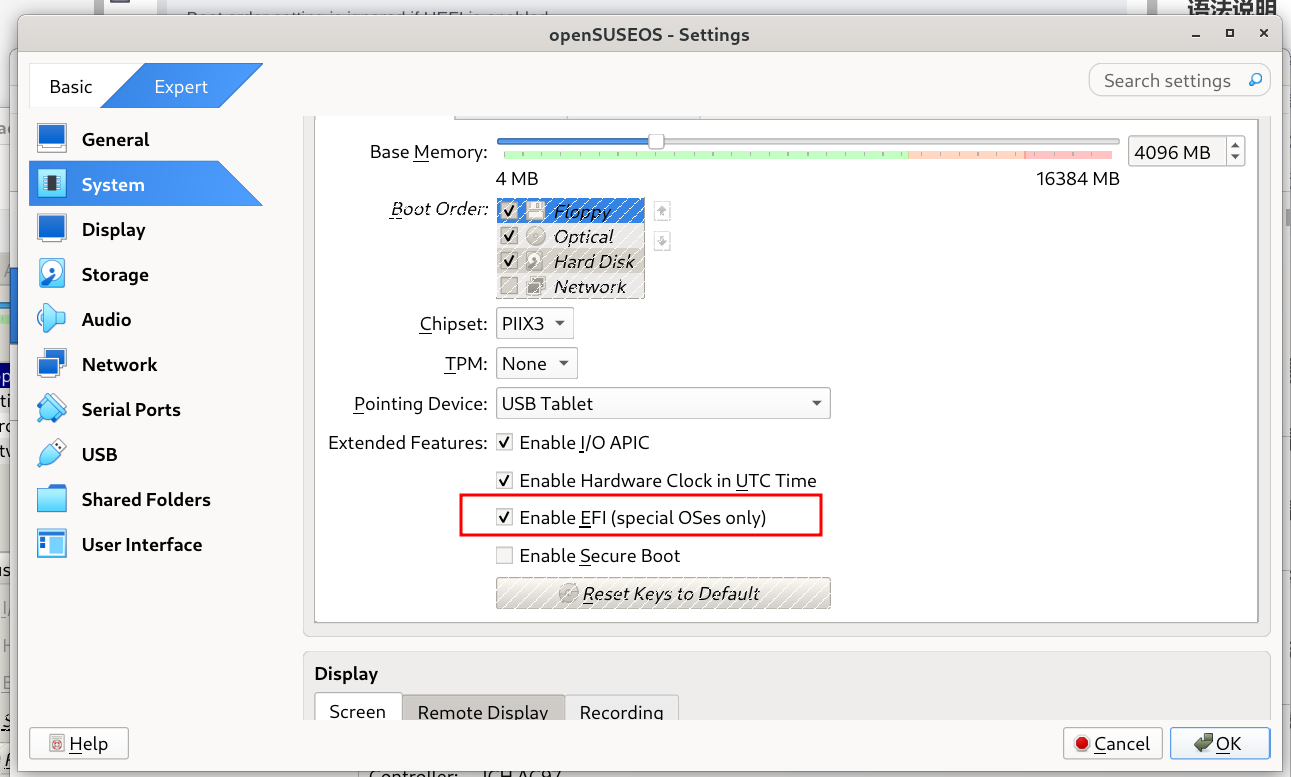Open the Audio speaker icon
This screenshot has height=777, width=1291.
(x=52, y=319)
